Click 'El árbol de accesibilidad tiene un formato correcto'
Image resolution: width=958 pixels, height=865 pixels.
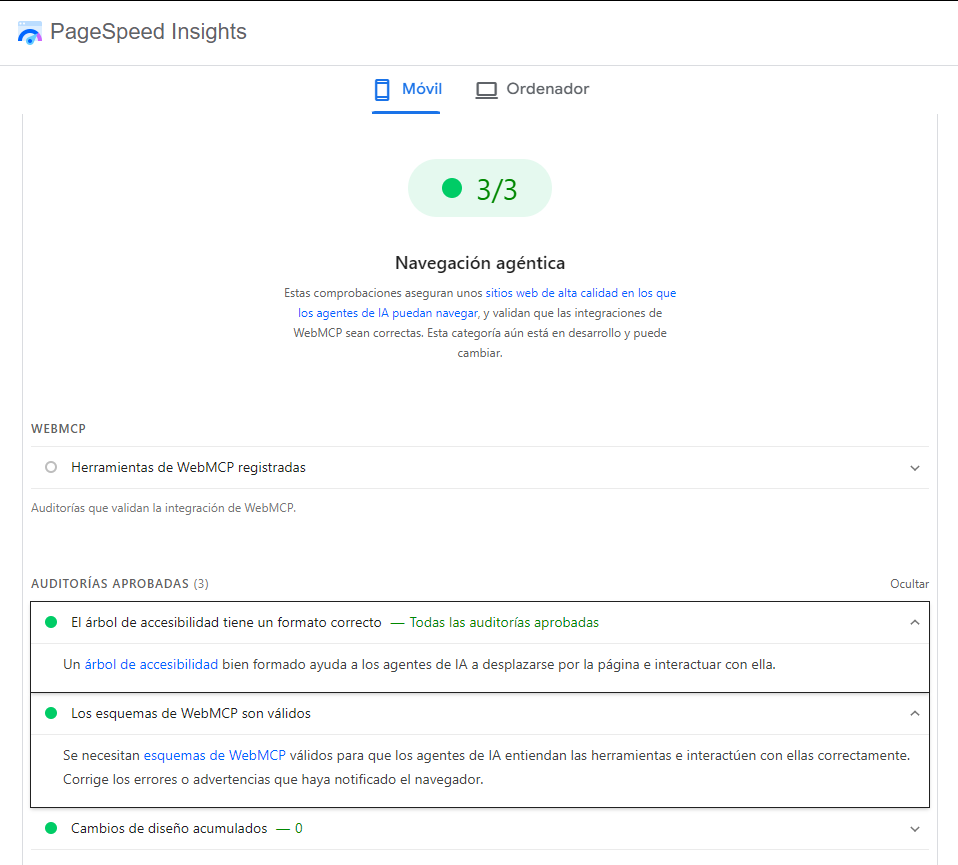(x=226, y=622)
